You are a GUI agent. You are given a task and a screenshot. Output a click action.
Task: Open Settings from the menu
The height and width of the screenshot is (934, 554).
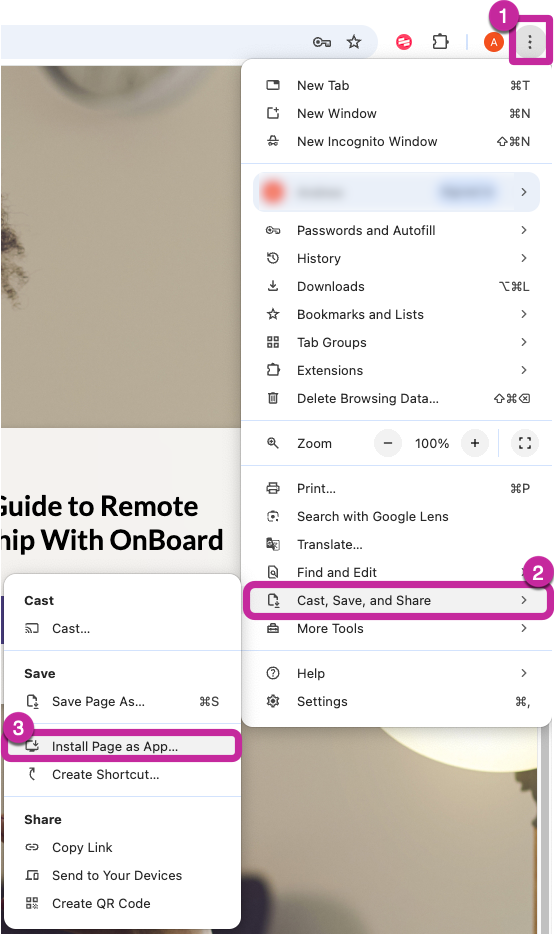(x=397, y=702)
